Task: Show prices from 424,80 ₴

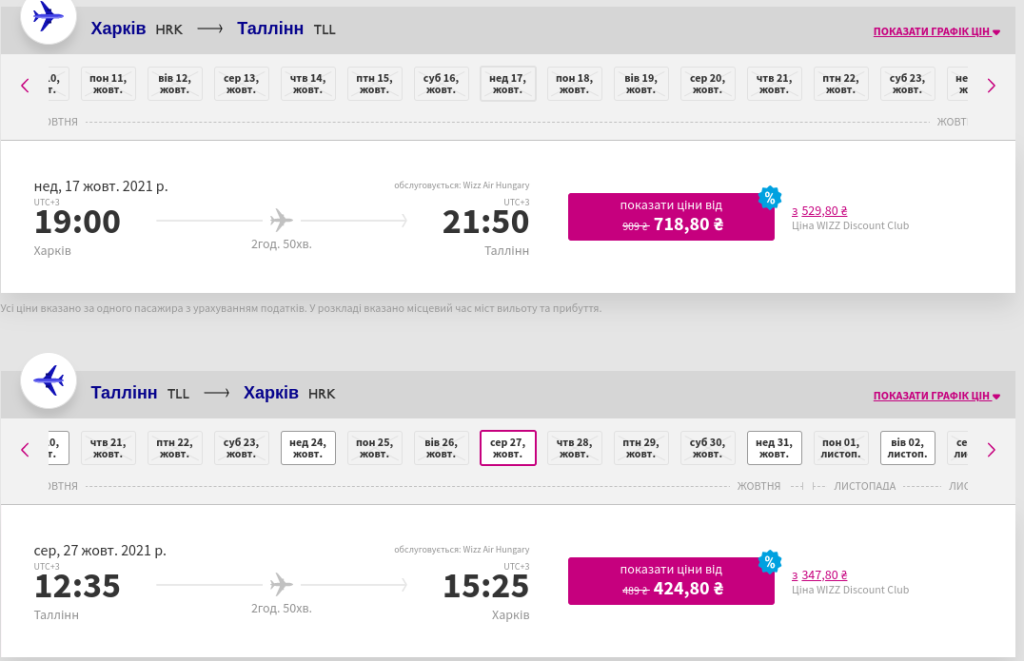Action: click(671, 580)
